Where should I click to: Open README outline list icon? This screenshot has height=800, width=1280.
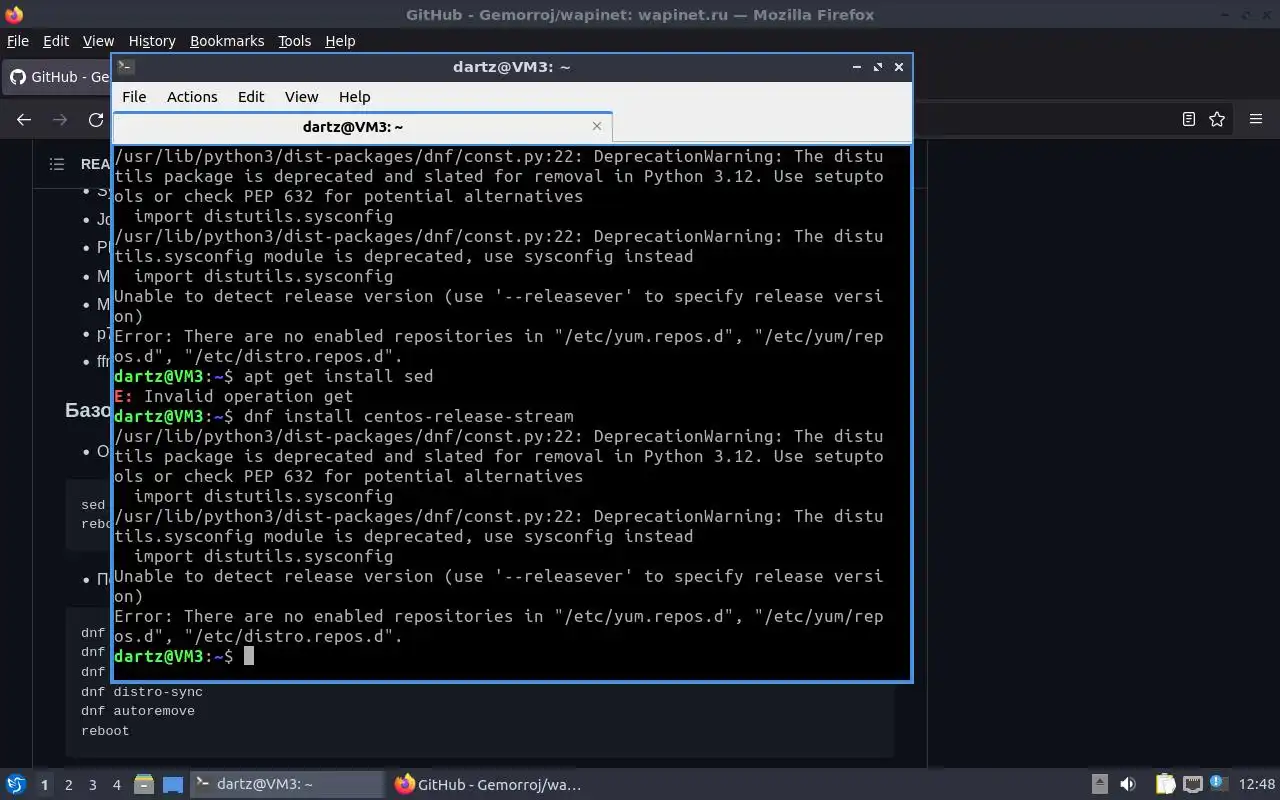coord(57,164)
